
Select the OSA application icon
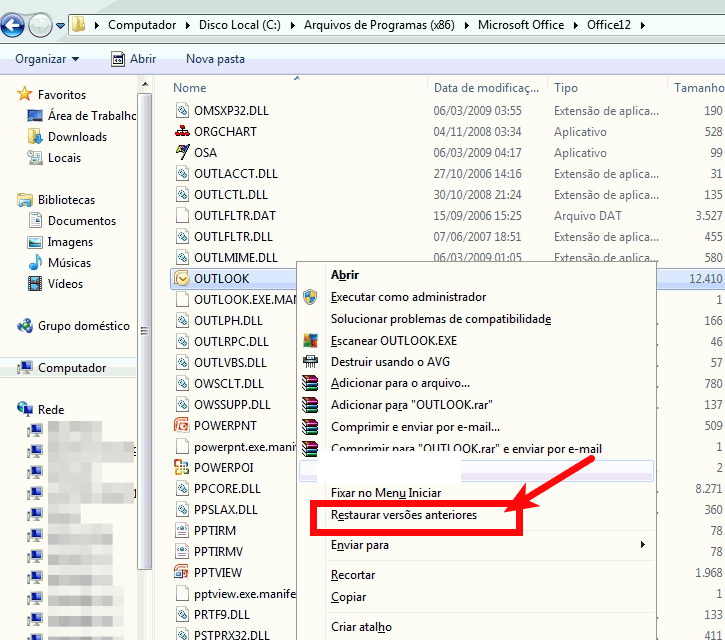coord(182,152)
